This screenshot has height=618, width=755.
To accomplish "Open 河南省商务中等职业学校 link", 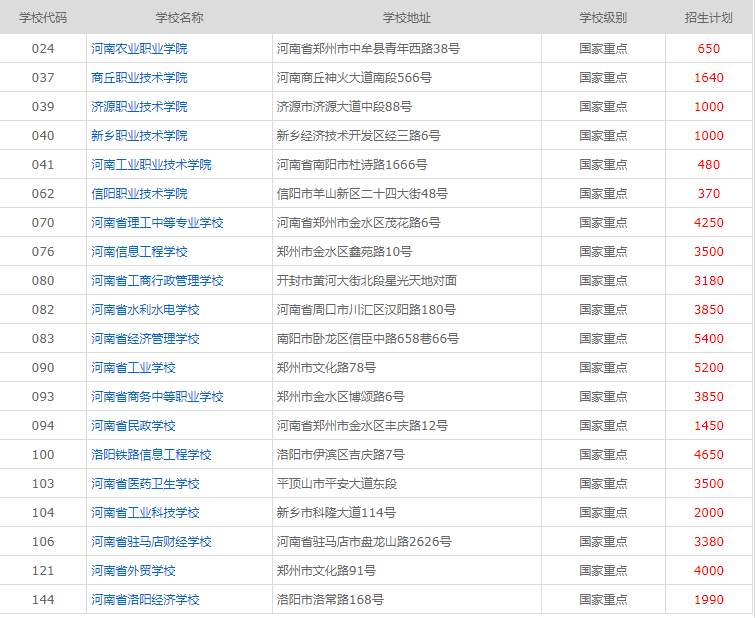I will pos(157,396).
